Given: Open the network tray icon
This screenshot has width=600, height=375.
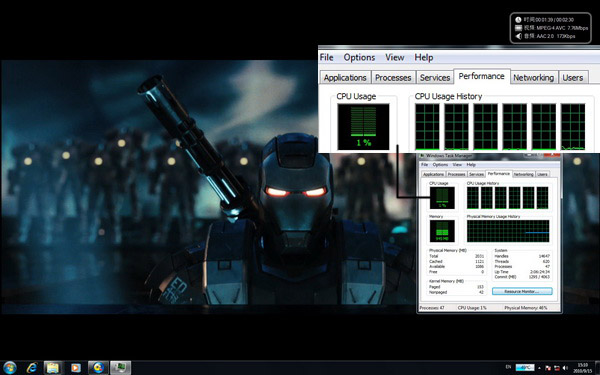Looking at the screenshot, I should (x=557, y=368).
